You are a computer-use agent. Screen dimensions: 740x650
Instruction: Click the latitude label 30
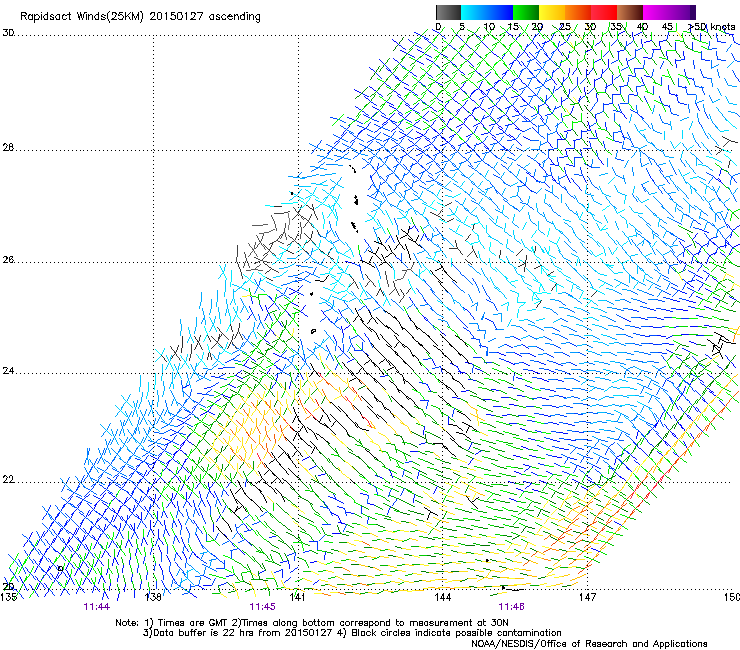point(8,33)
